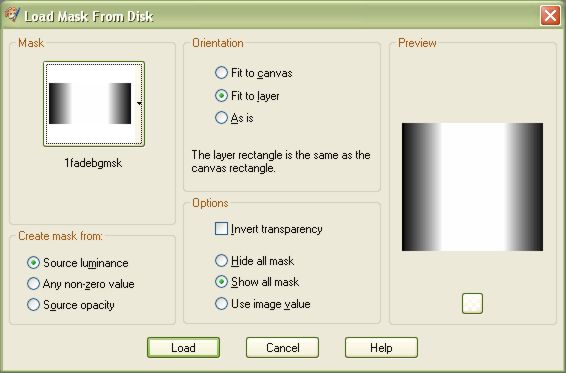Close the Load Mask From Disk dialog

pyautogui.click(x=550, y=16)
